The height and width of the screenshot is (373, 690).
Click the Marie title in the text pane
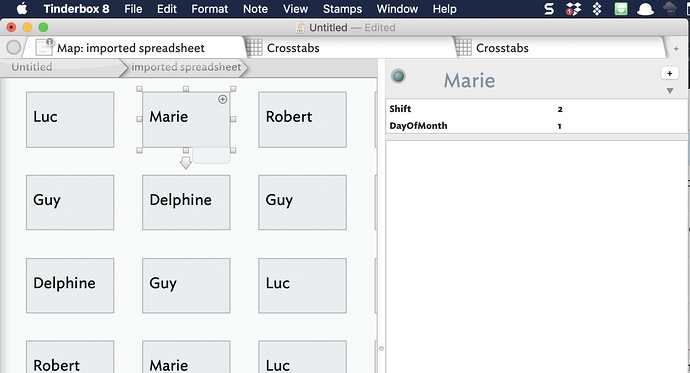point(469,80)
